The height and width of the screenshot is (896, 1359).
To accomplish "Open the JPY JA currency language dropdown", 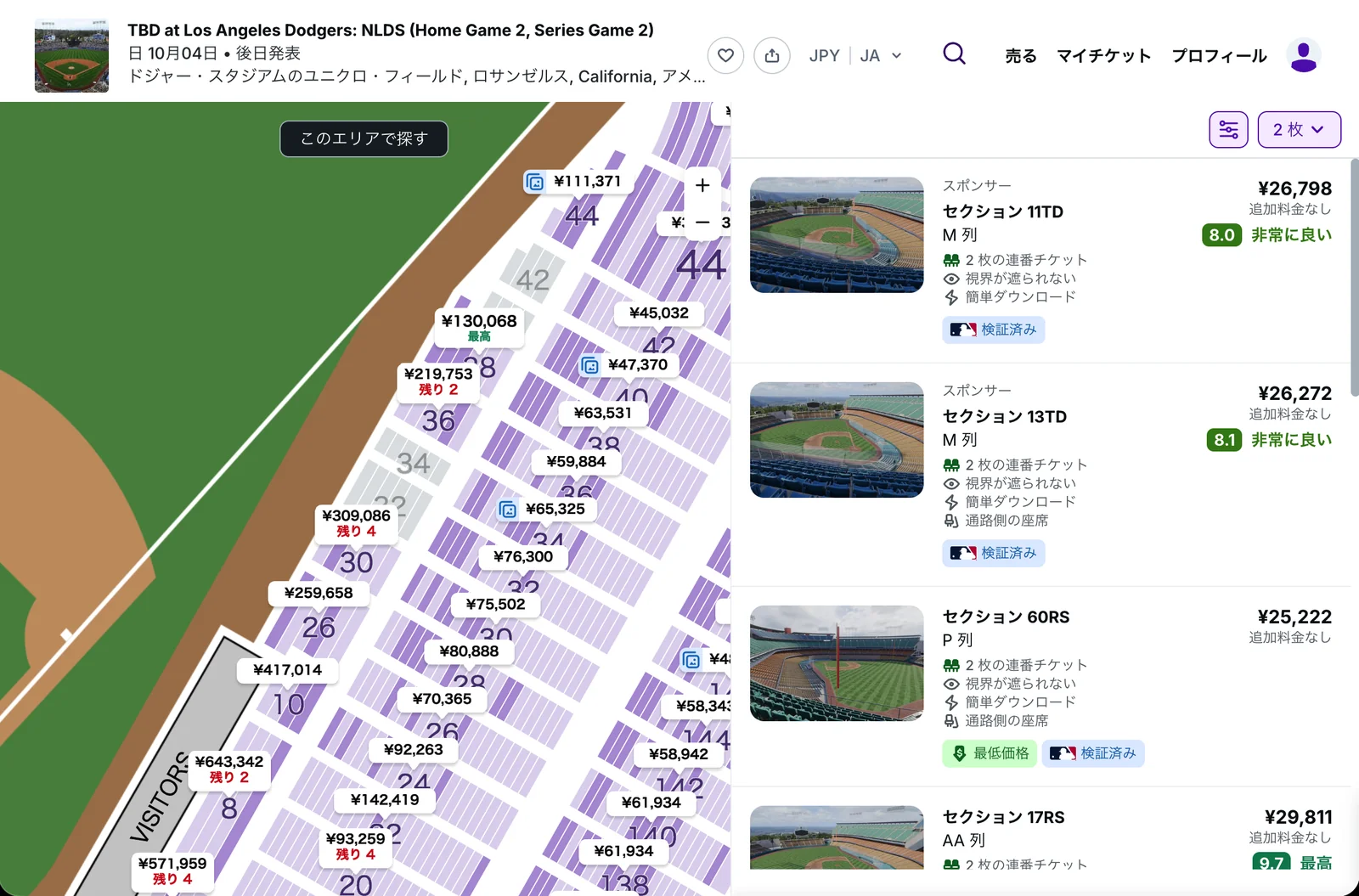I will [x=854, y=56].
